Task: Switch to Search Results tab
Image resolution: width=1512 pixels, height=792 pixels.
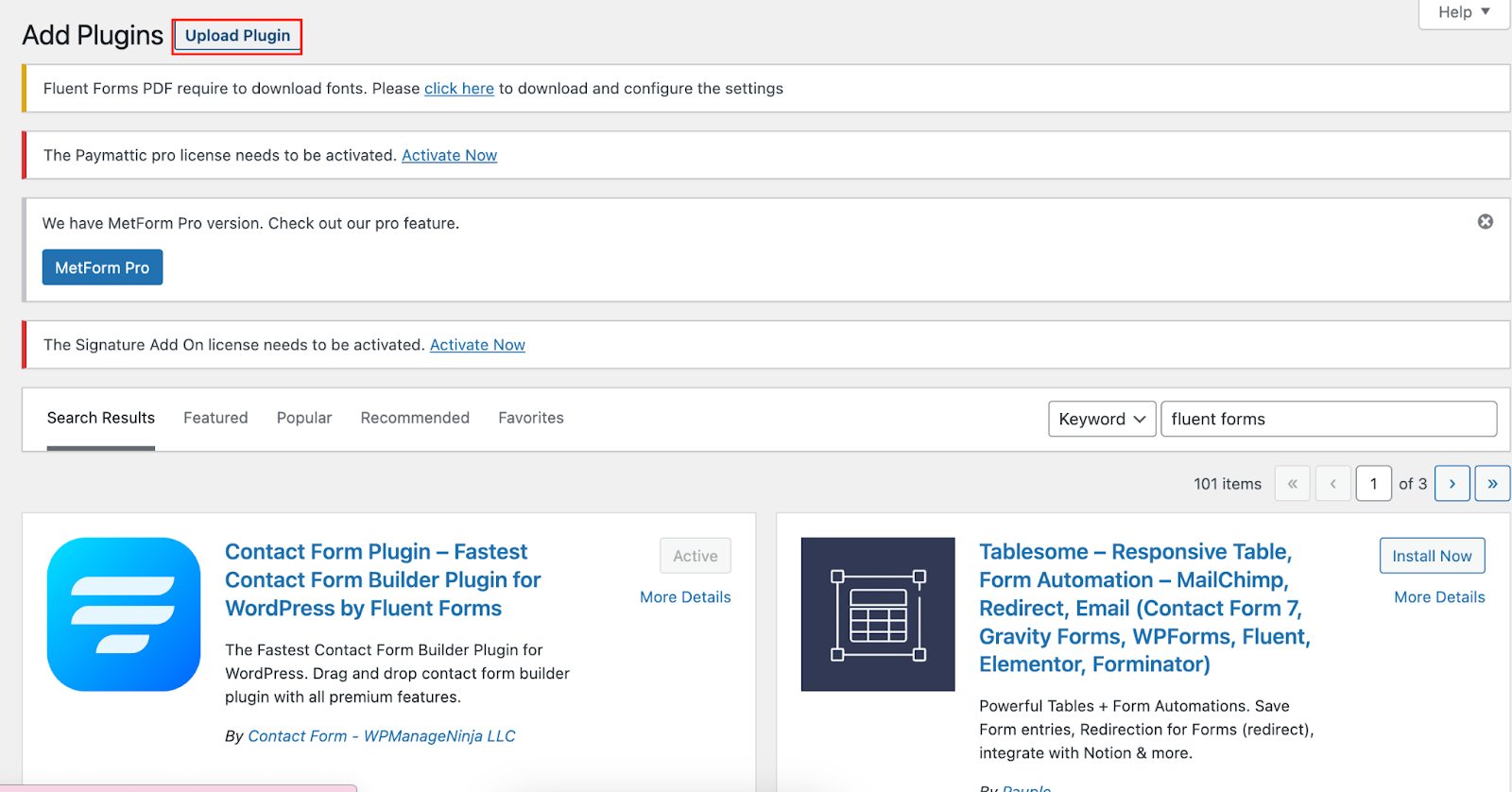Action: [101, 418]
